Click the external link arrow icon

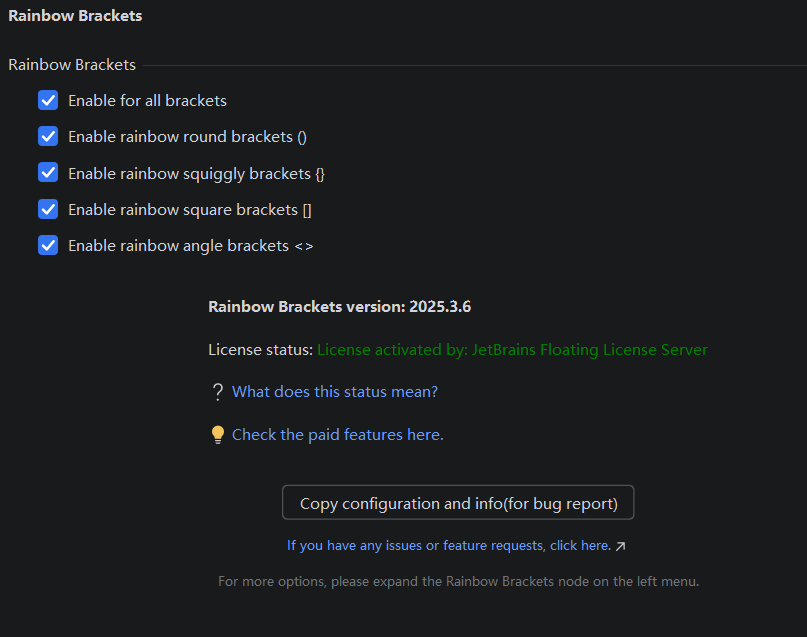pos(621,546)
